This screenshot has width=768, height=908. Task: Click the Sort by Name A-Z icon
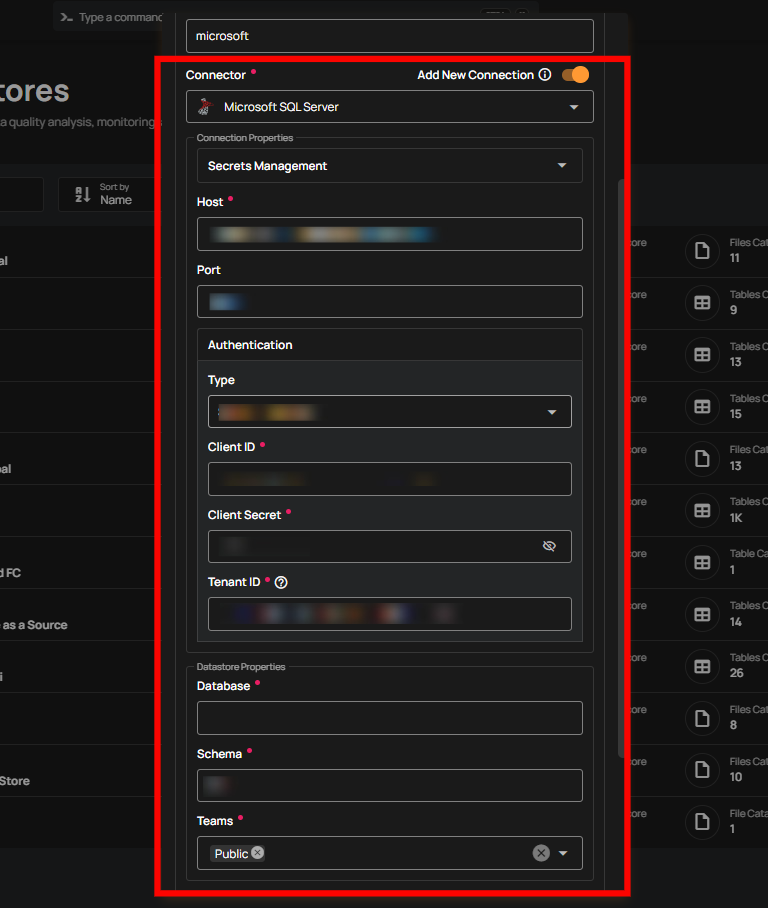pyautogui.click(x=82, y=194)
